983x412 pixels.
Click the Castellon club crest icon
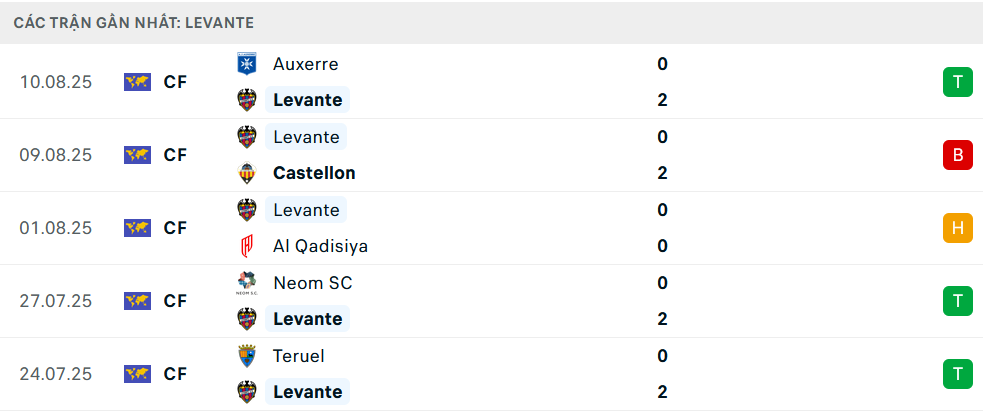[x=246, y=173]
